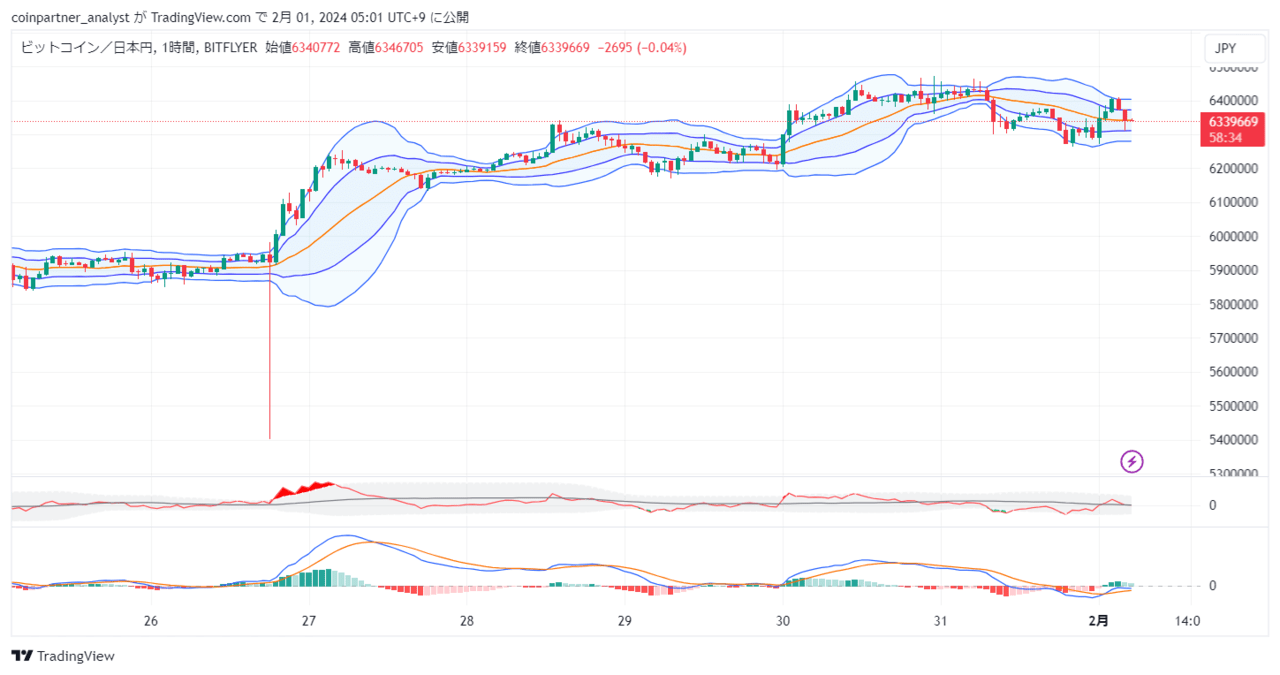
Task: Click the long red wick spike on chart
Action: pos(269,360)
